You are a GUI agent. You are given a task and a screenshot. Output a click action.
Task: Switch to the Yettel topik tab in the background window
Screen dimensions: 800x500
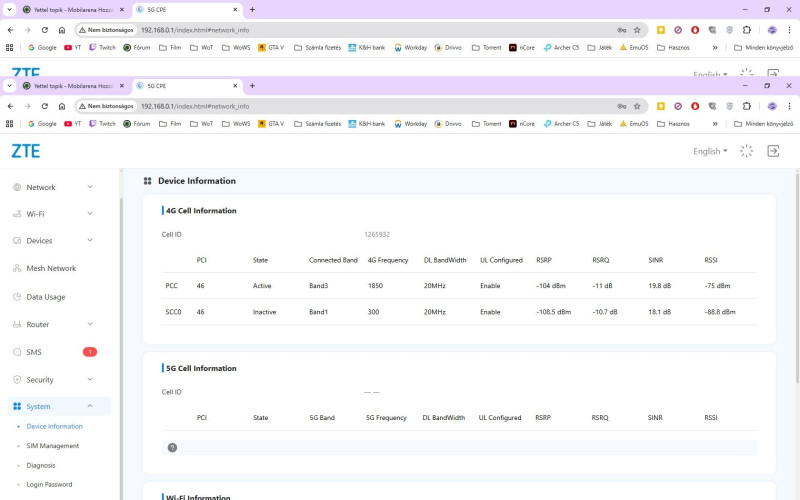[x=73, y=10]
